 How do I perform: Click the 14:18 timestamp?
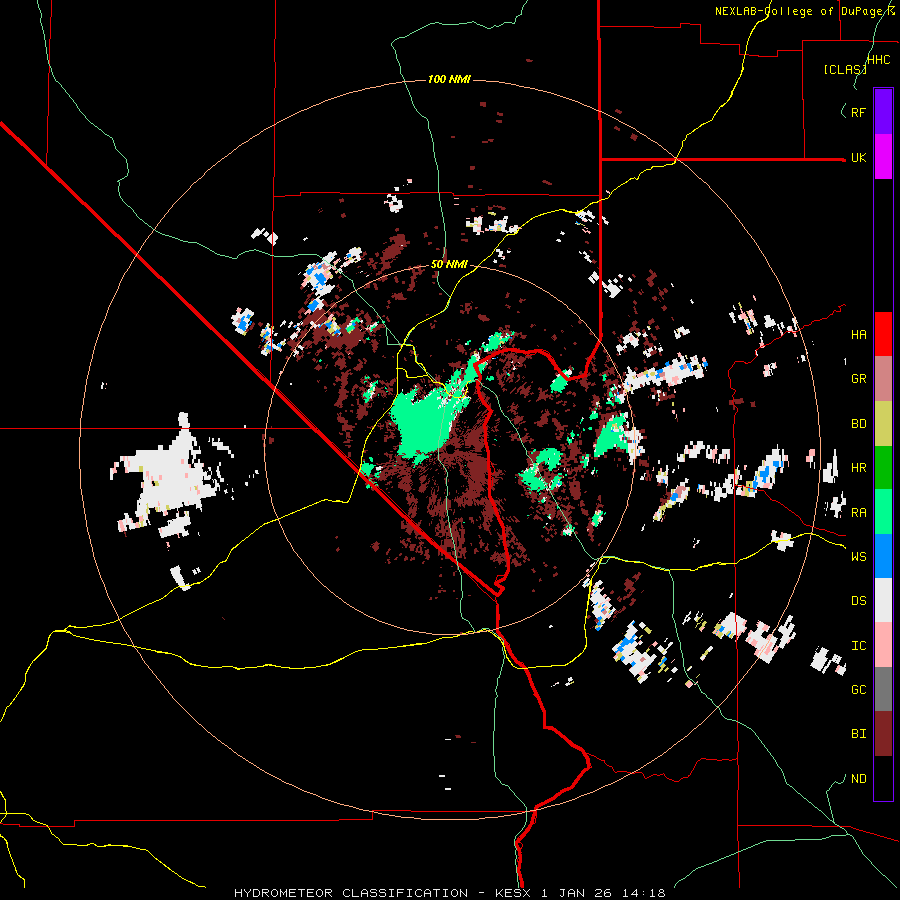646,893
